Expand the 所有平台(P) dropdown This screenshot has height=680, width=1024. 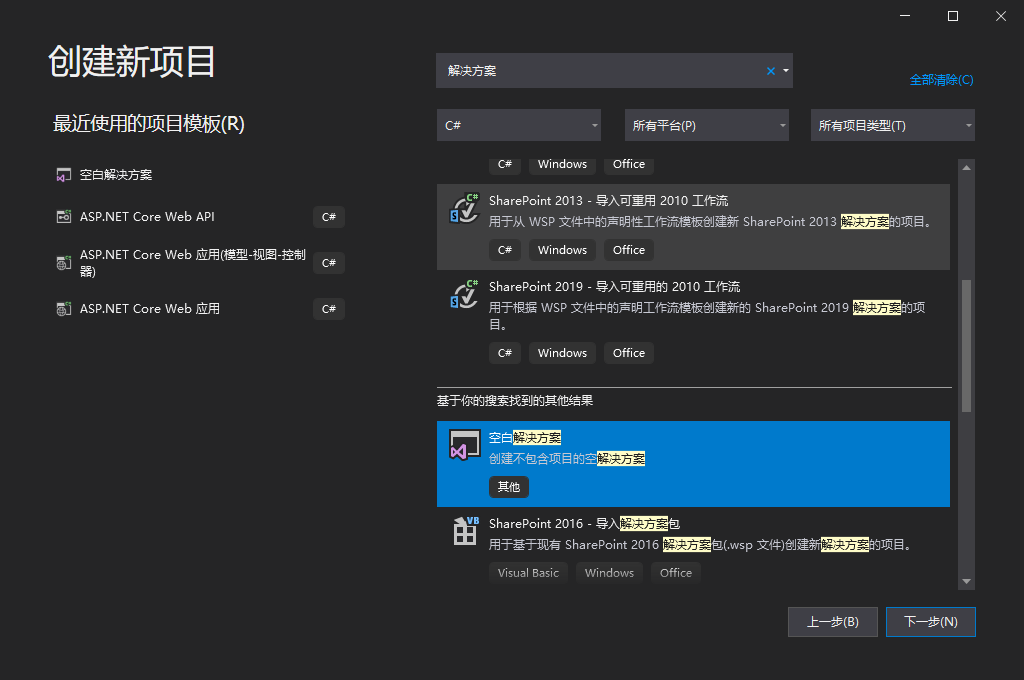pos(707,125)
